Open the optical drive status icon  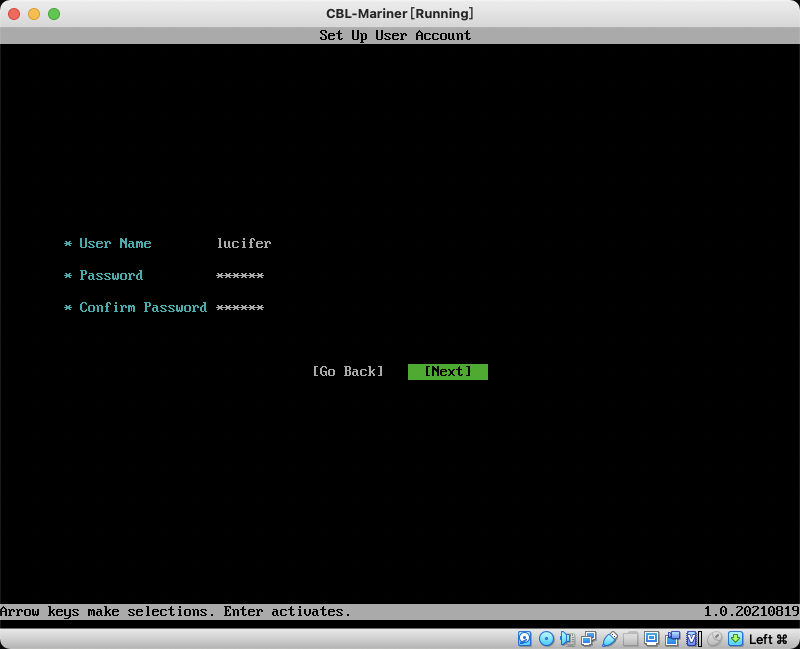pos(546,638)
